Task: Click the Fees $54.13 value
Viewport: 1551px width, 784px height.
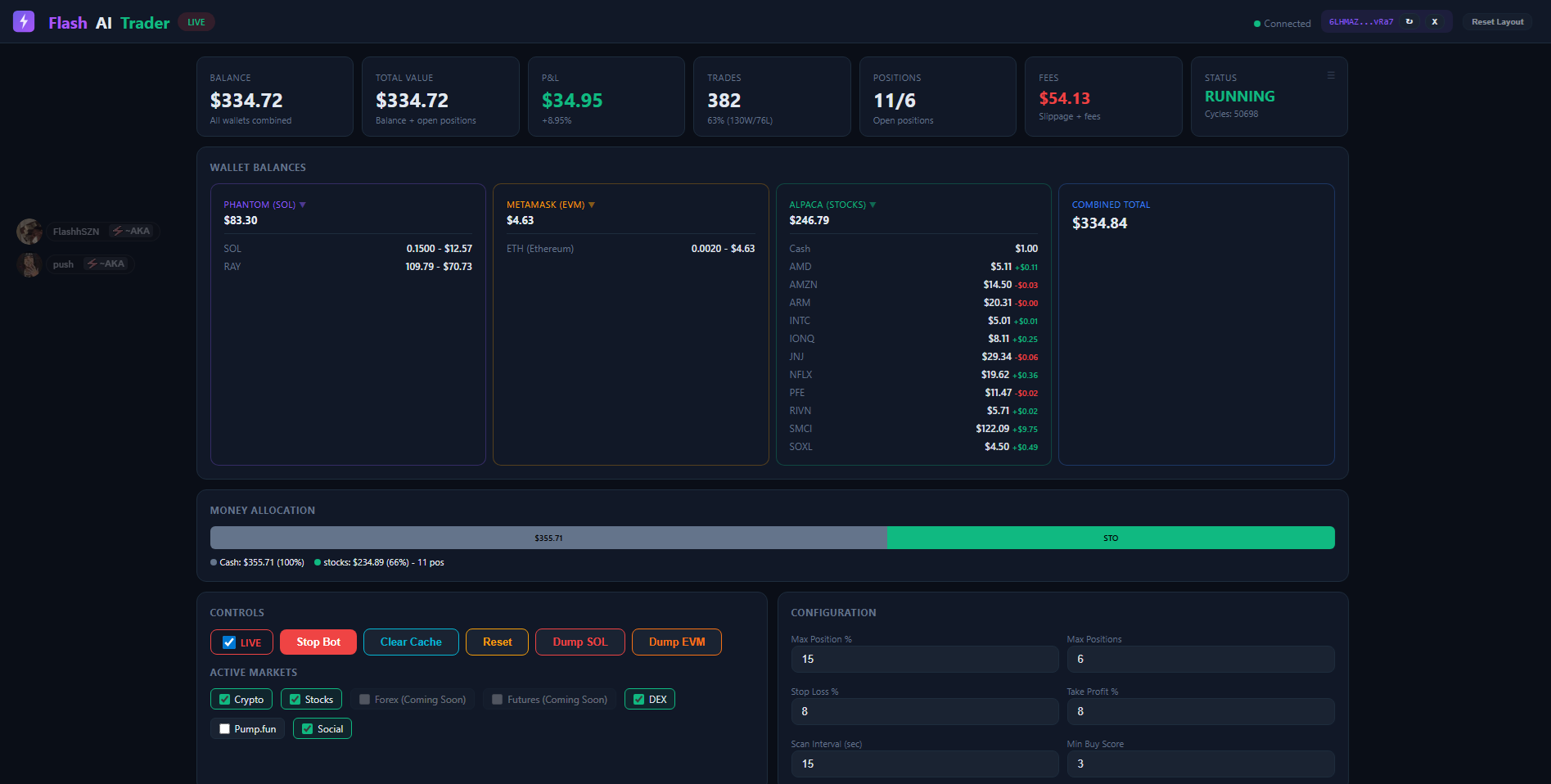Action: click(x=1065, y=98)
